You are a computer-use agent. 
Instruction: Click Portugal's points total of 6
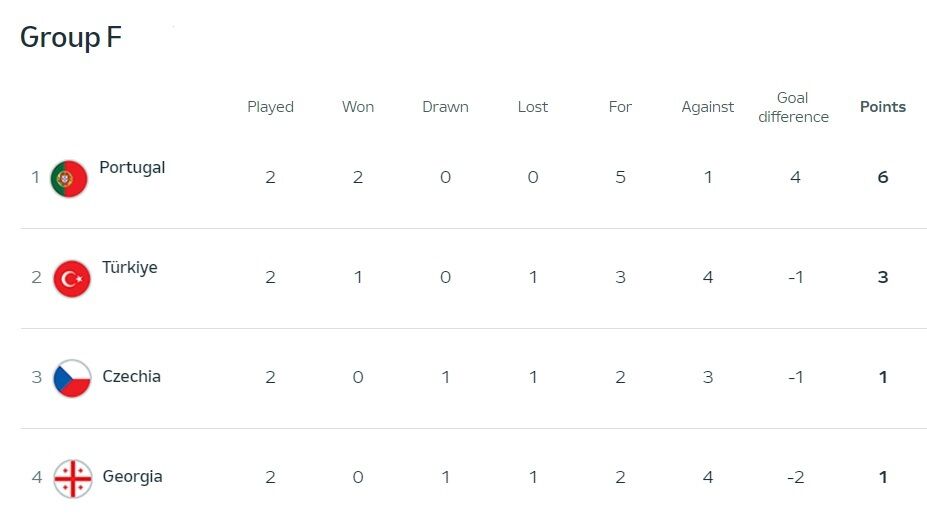pos(882,178)
